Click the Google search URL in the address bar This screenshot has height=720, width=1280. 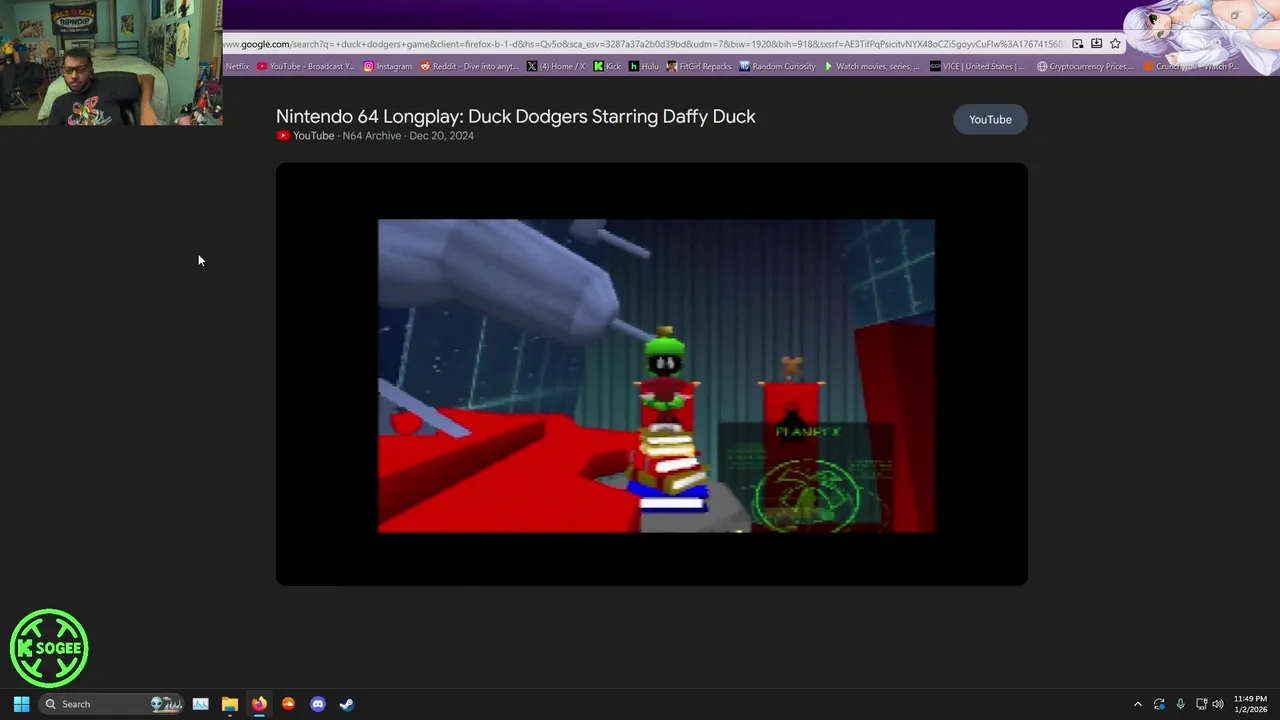pyautogui.click(x=645, y=44)
